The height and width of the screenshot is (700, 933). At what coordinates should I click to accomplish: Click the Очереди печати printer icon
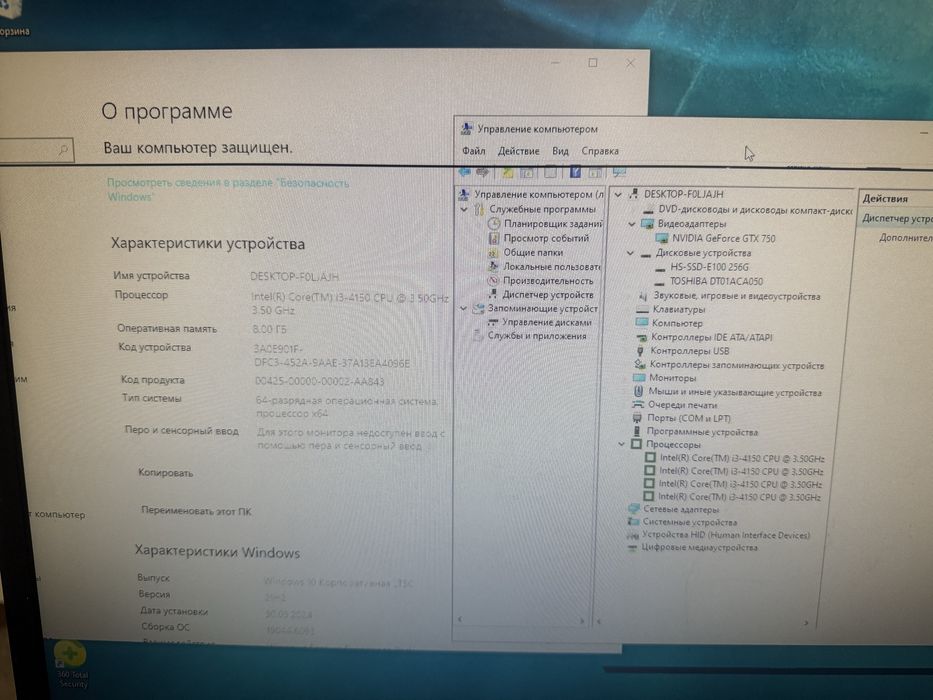[637, 405]
